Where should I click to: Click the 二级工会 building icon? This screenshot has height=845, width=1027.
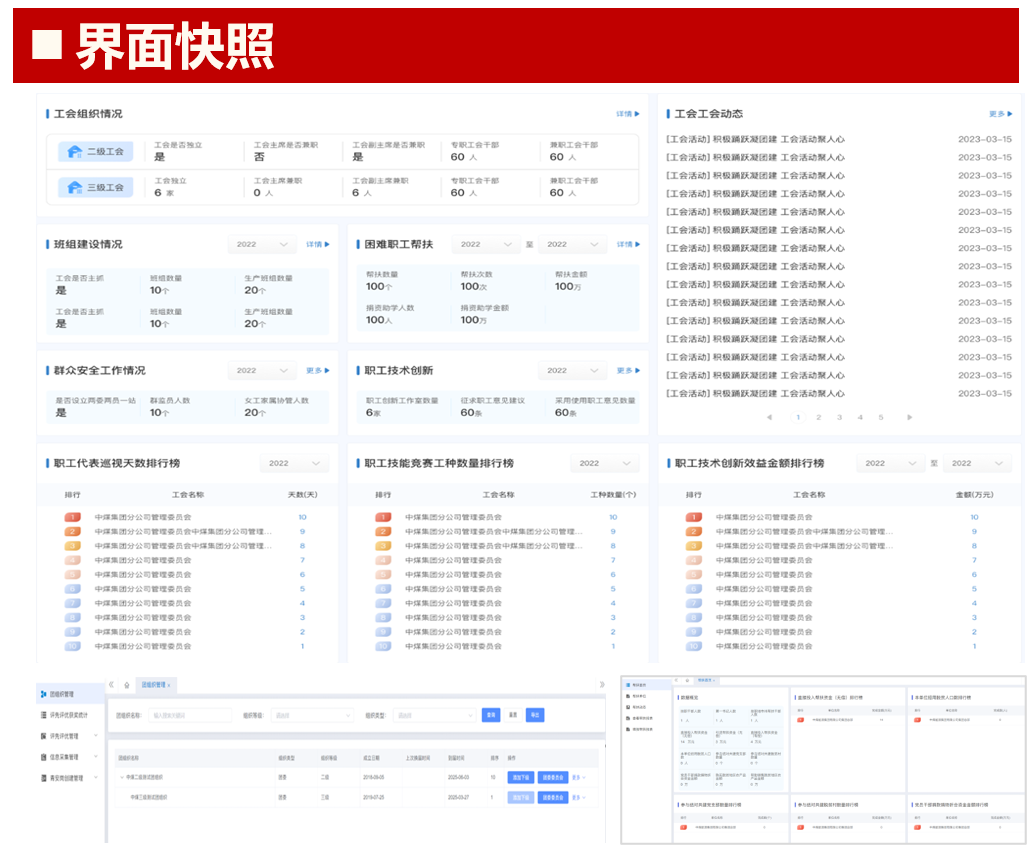click(74, 151)
